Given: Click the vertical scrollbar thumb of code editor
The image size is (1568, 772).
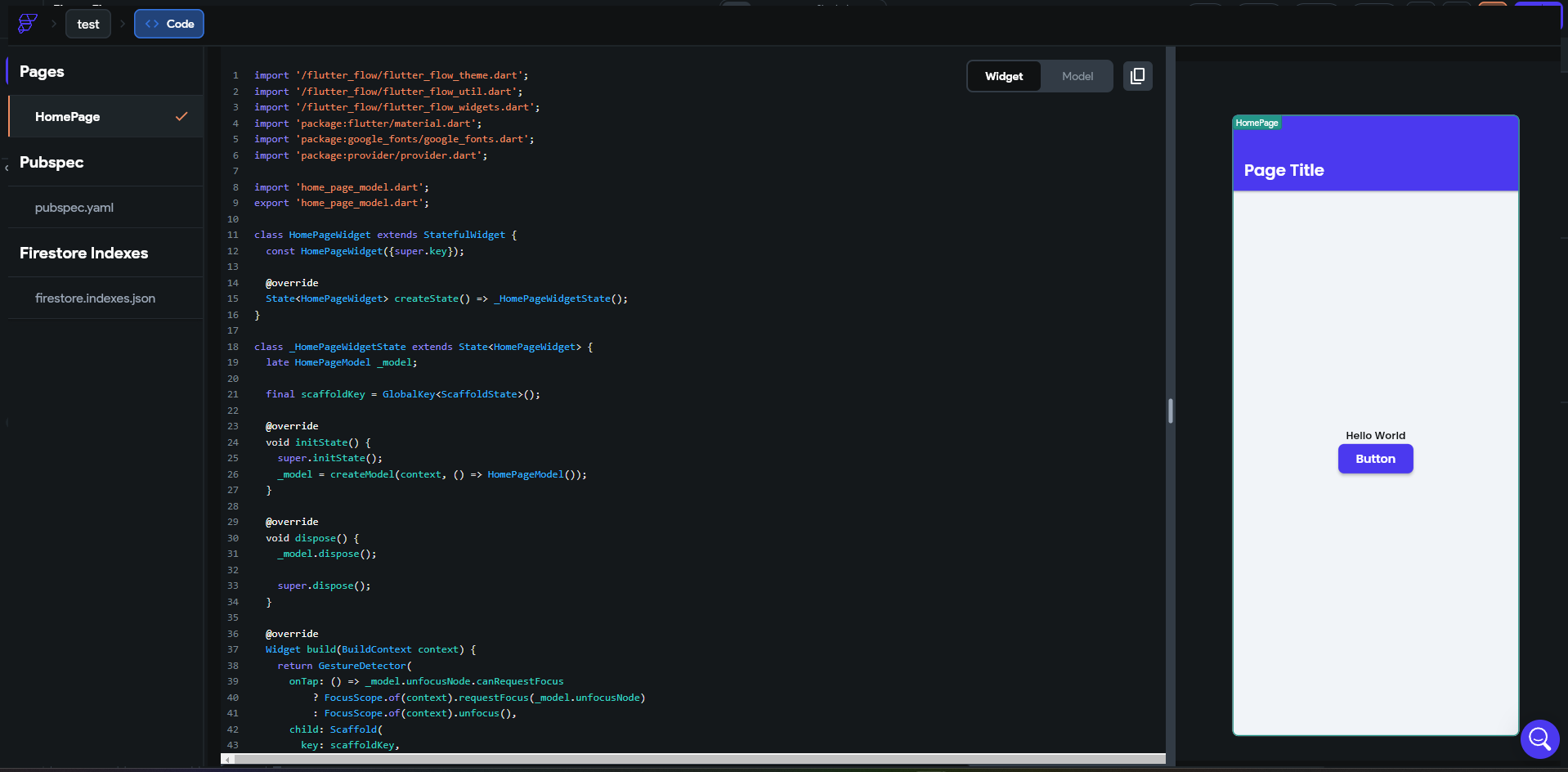Looking at the screenshot, I should click(1171, 411).
